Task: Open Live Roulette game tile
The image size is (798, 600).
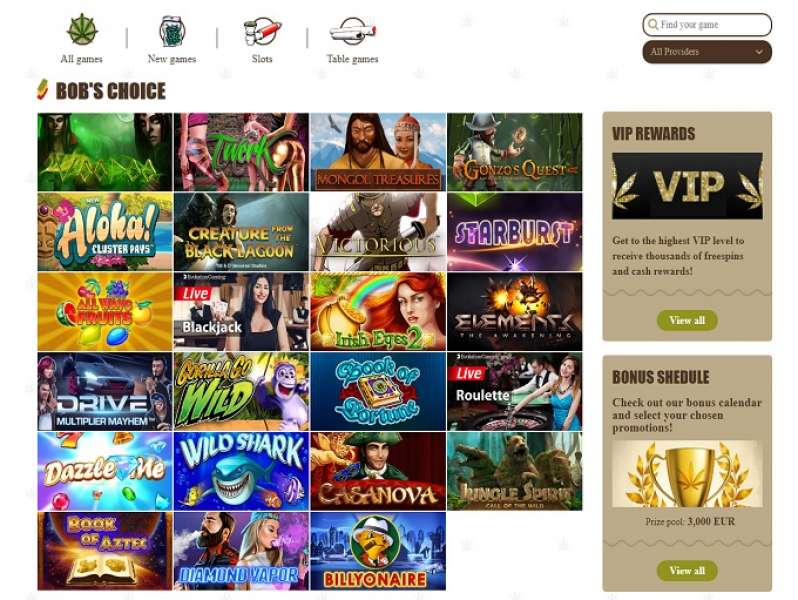Action: 515,391
